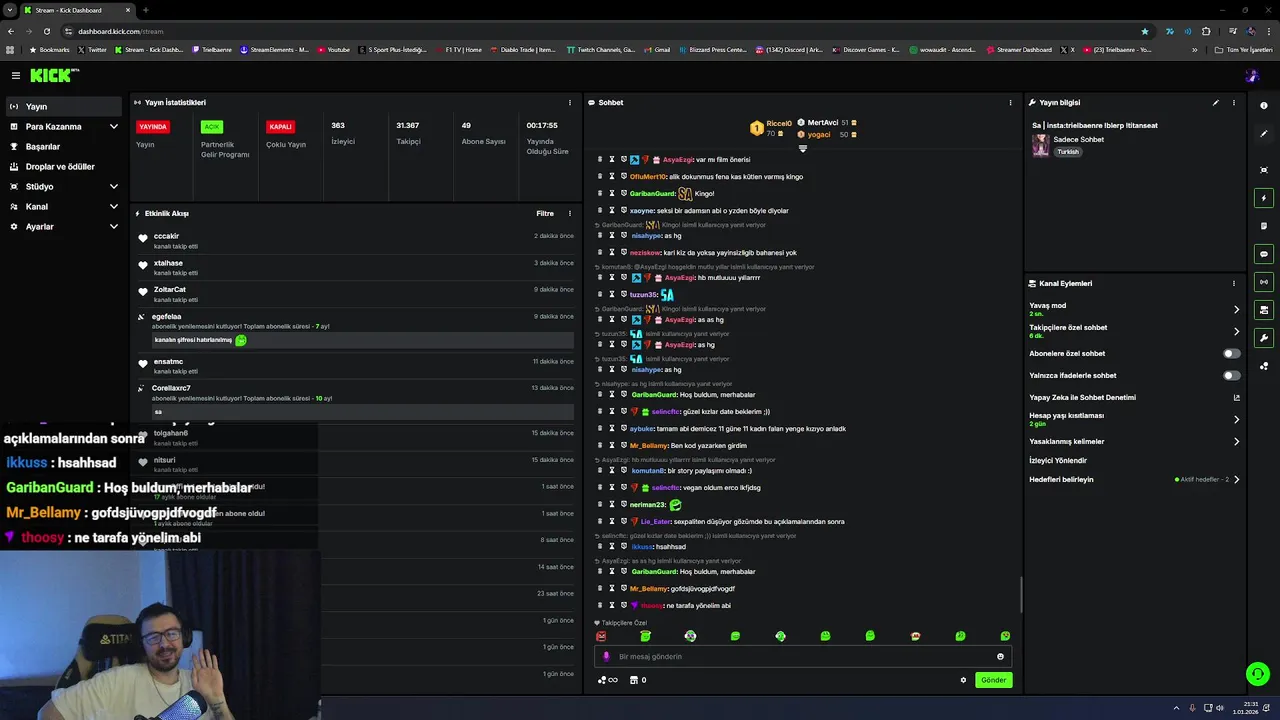1280x720 pixels.
Task: Open the emoji picker in message box
Action: coord(1000,657)
